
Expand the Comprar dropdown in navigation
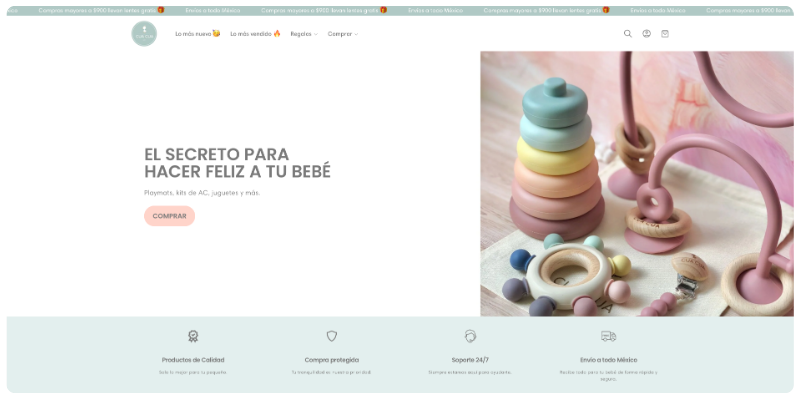coord(342,34)
